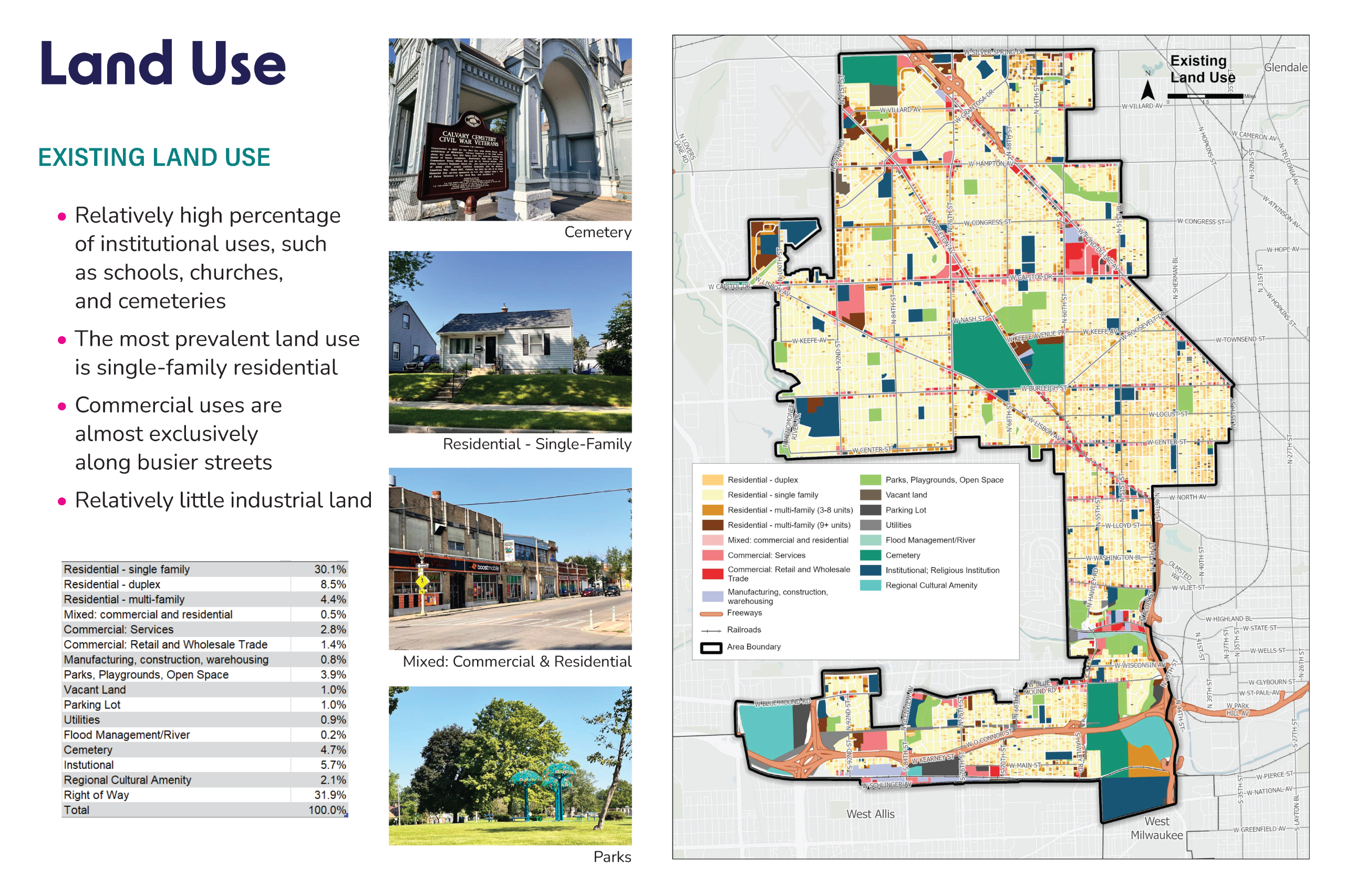Click the Railroads legend line symbol
This screenshot has width=1345, height=896.
click(x=711, y=630)
